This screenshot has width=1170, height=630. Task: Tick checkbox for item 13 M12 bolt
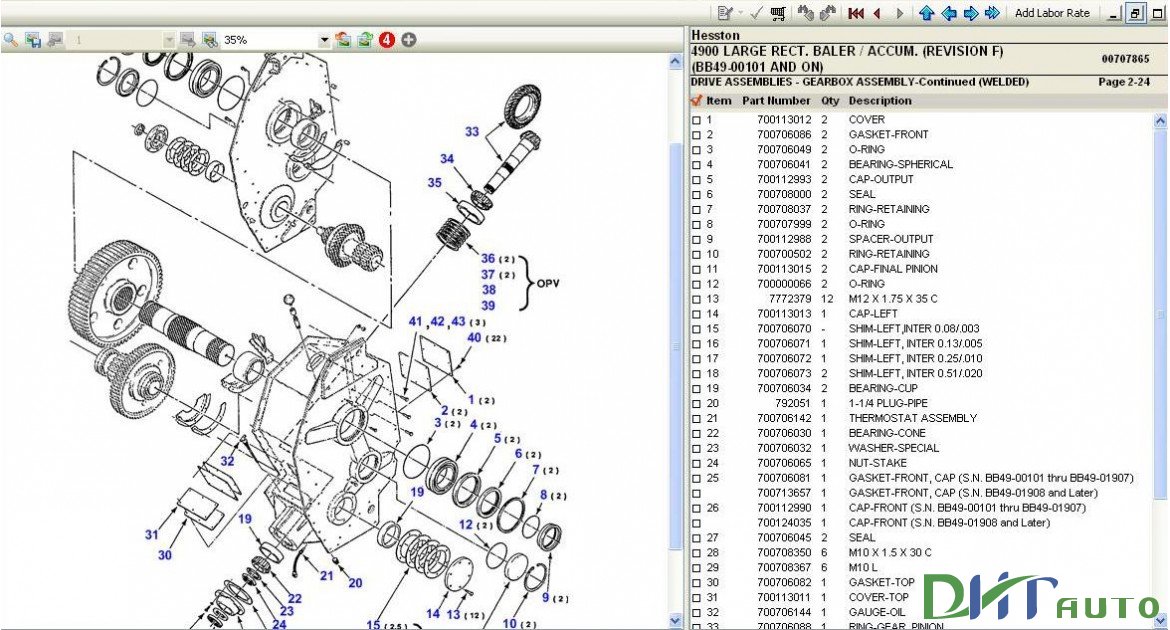(x=697, y=299)
